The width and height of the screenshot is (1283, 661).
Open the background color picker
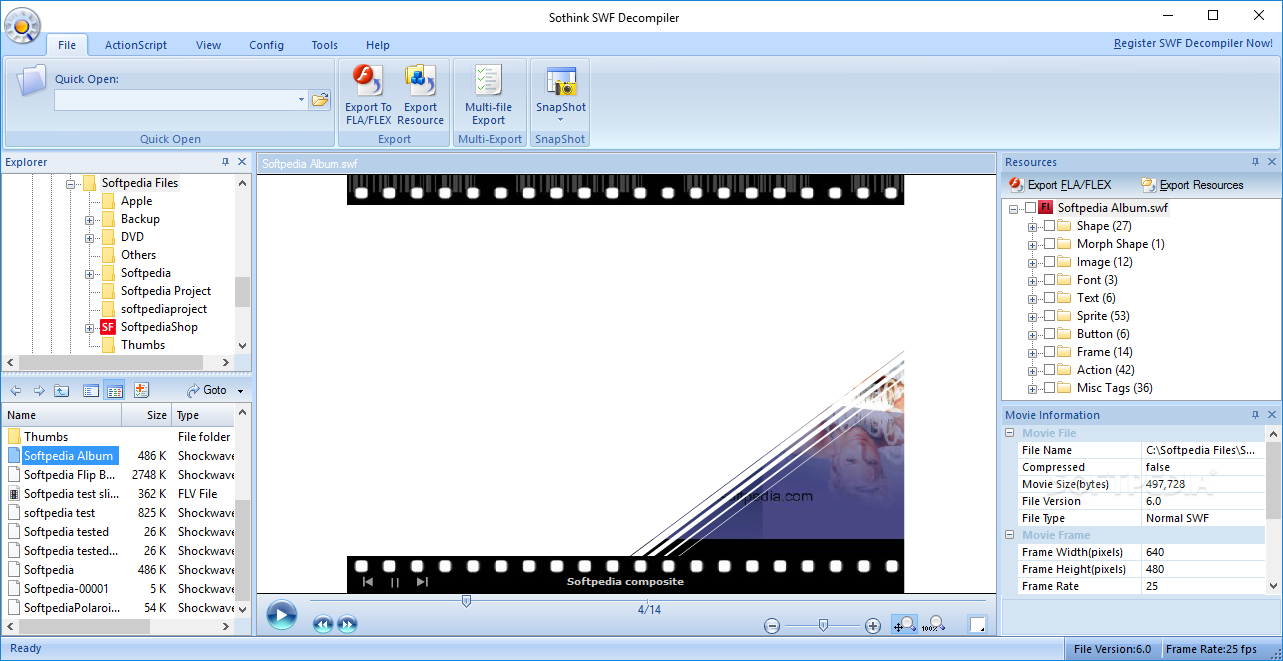977,625
